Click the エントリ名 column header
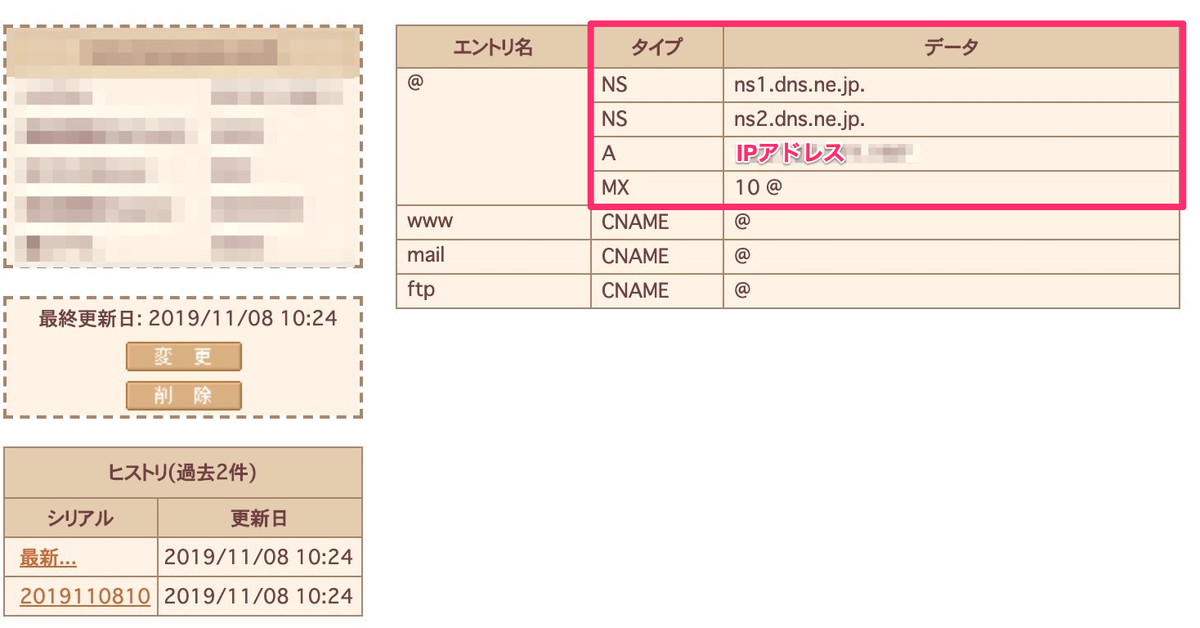 [x=493, y=45]
